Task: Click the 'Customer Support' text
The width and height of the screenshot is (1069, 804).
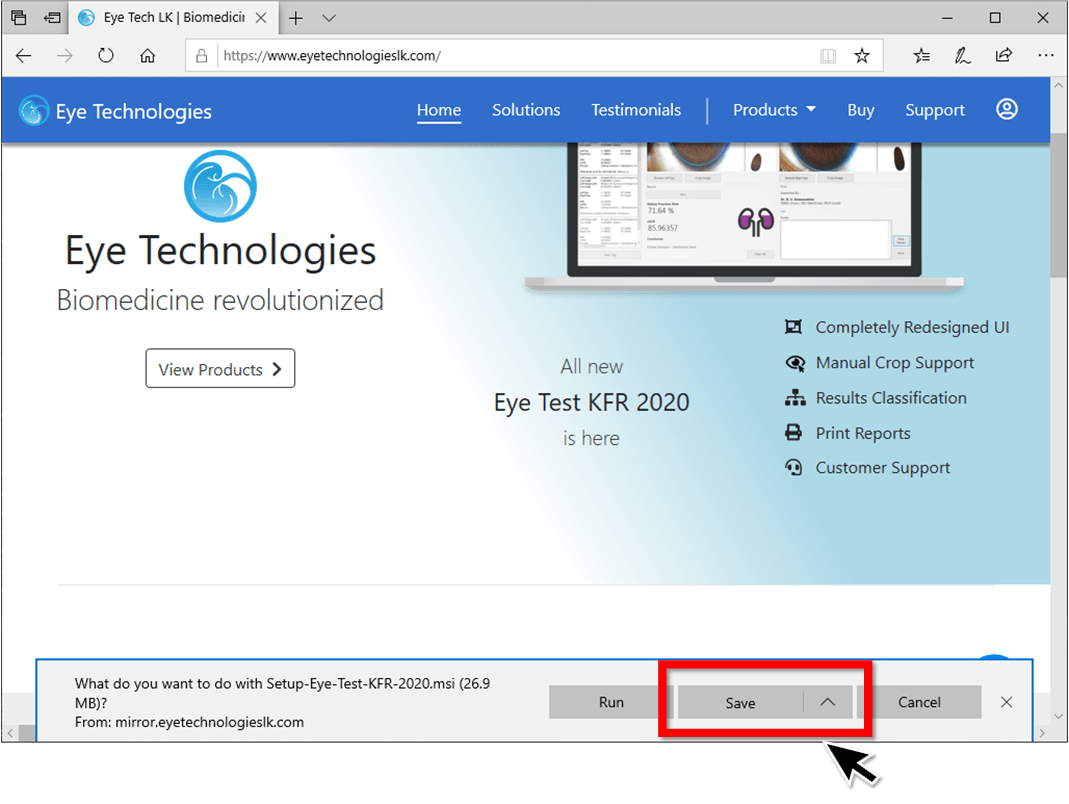Action: [883, 468]
